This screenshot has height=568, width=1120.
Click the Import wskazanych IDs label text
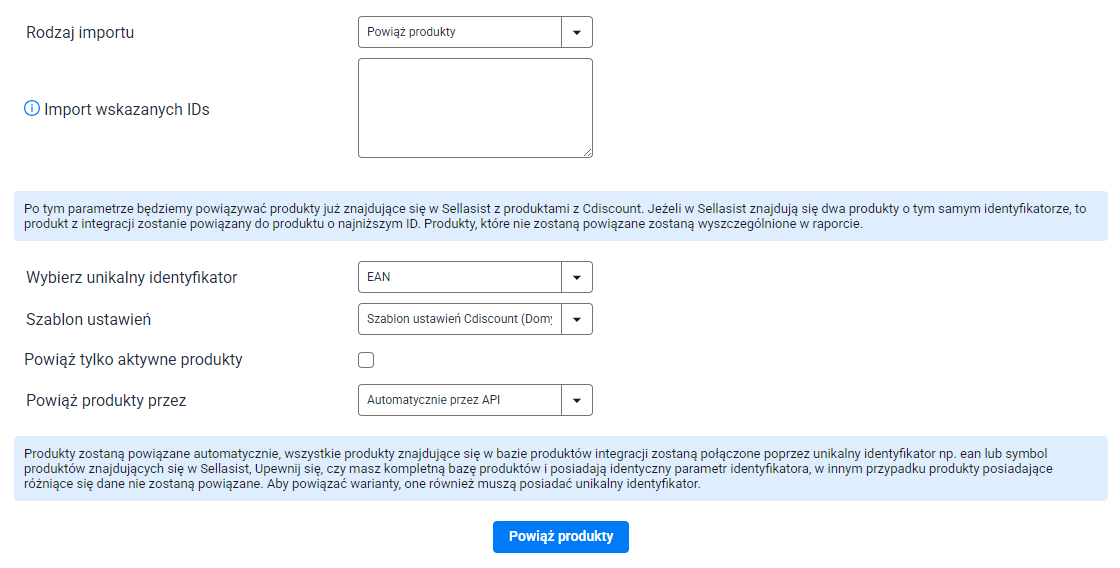126,109
